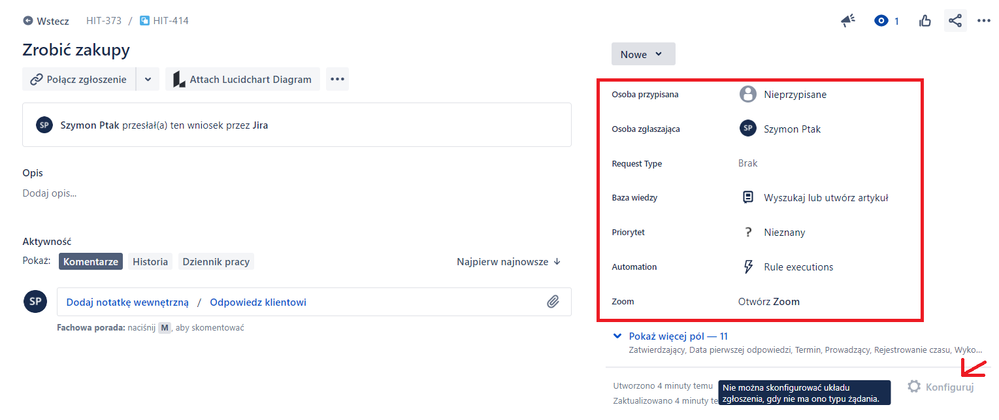Click priority value Nieznany
This screenshot has height=420, width=999.
784,233
